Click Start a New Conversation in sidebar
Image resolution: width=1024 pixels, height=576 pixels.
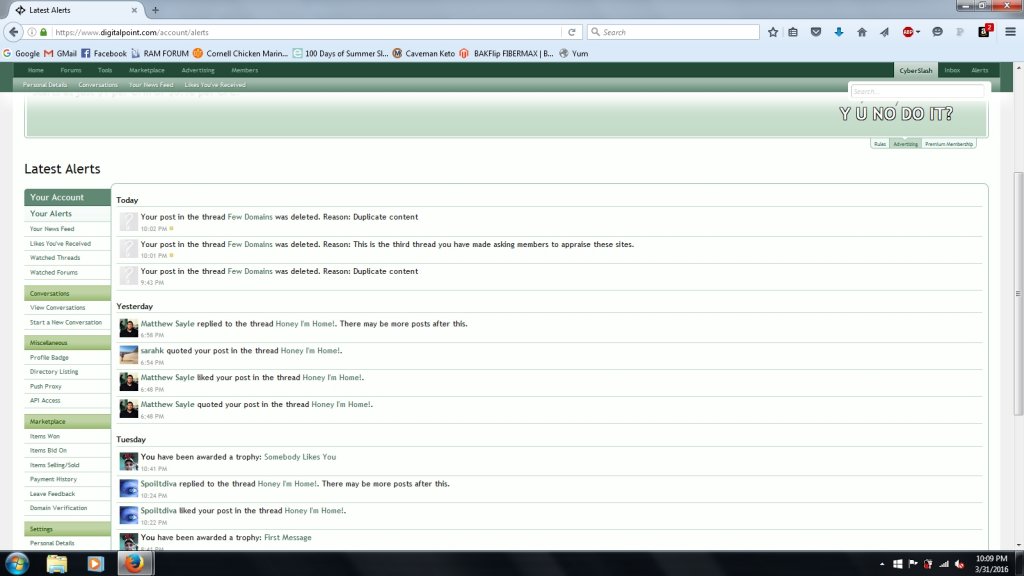click(x=67, y=323)
